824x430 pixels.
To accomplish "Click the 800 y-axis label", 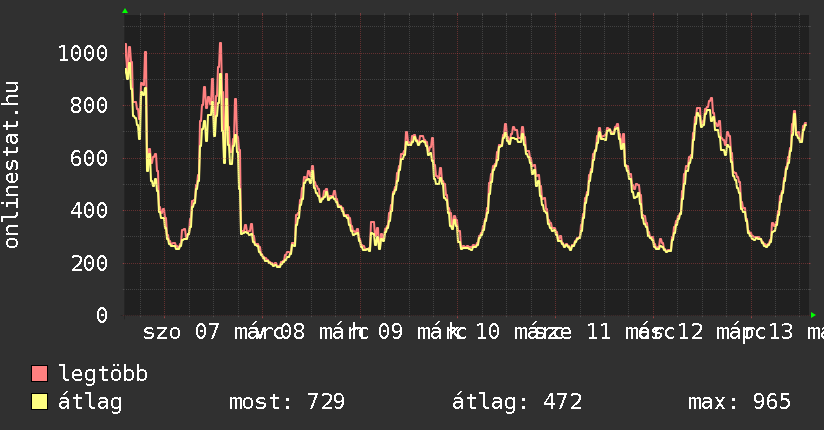I will pyautogui.click(x=88, y=105).
